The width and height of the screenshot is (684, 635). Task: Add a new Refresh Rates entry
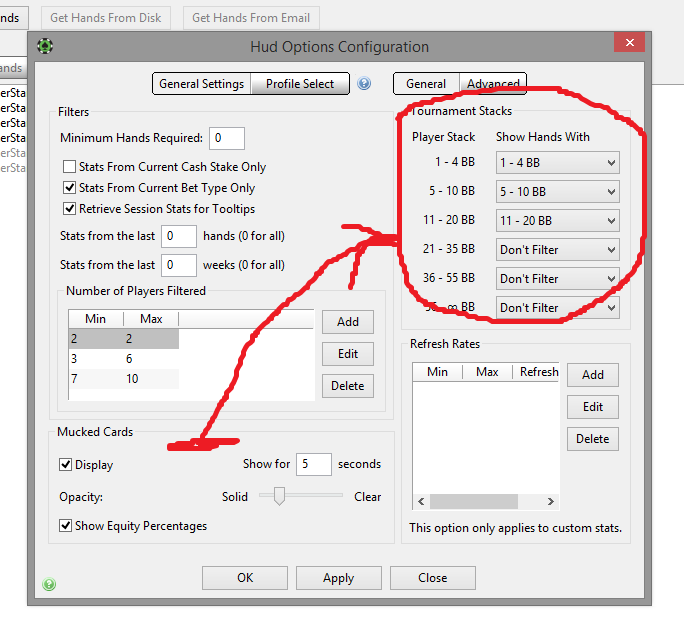pyautogui.click(x=593, y=375)
